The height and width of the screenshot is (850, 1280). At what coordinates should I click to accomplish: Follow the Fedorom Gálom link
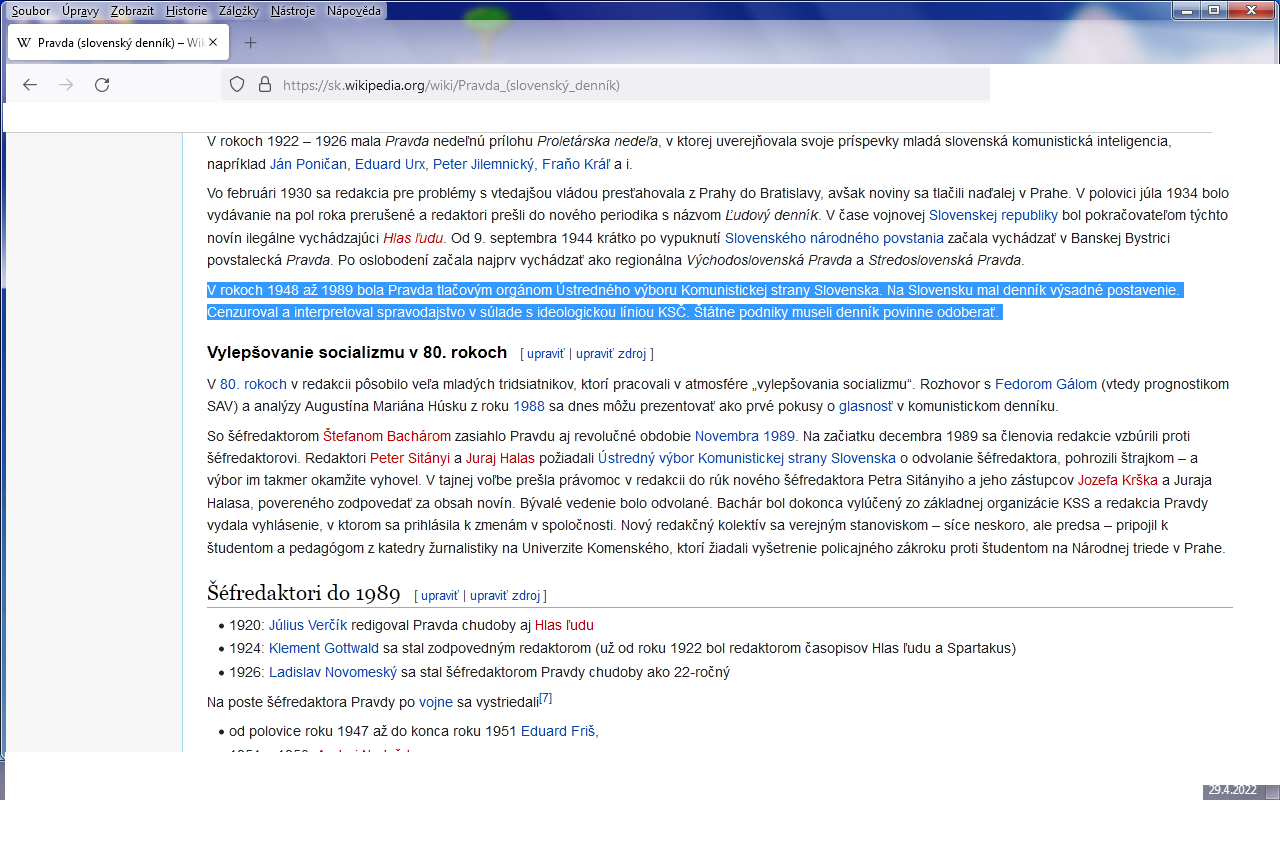(x=1046, y=384)
